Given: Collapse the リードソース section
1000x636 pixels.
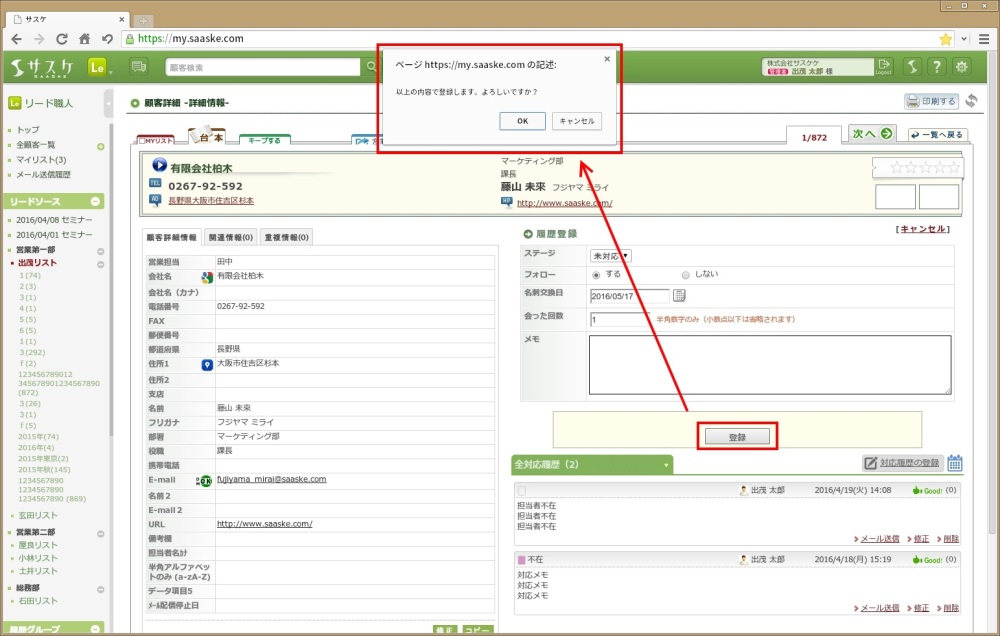Looking at the screenshot, I should click(95, 201).
